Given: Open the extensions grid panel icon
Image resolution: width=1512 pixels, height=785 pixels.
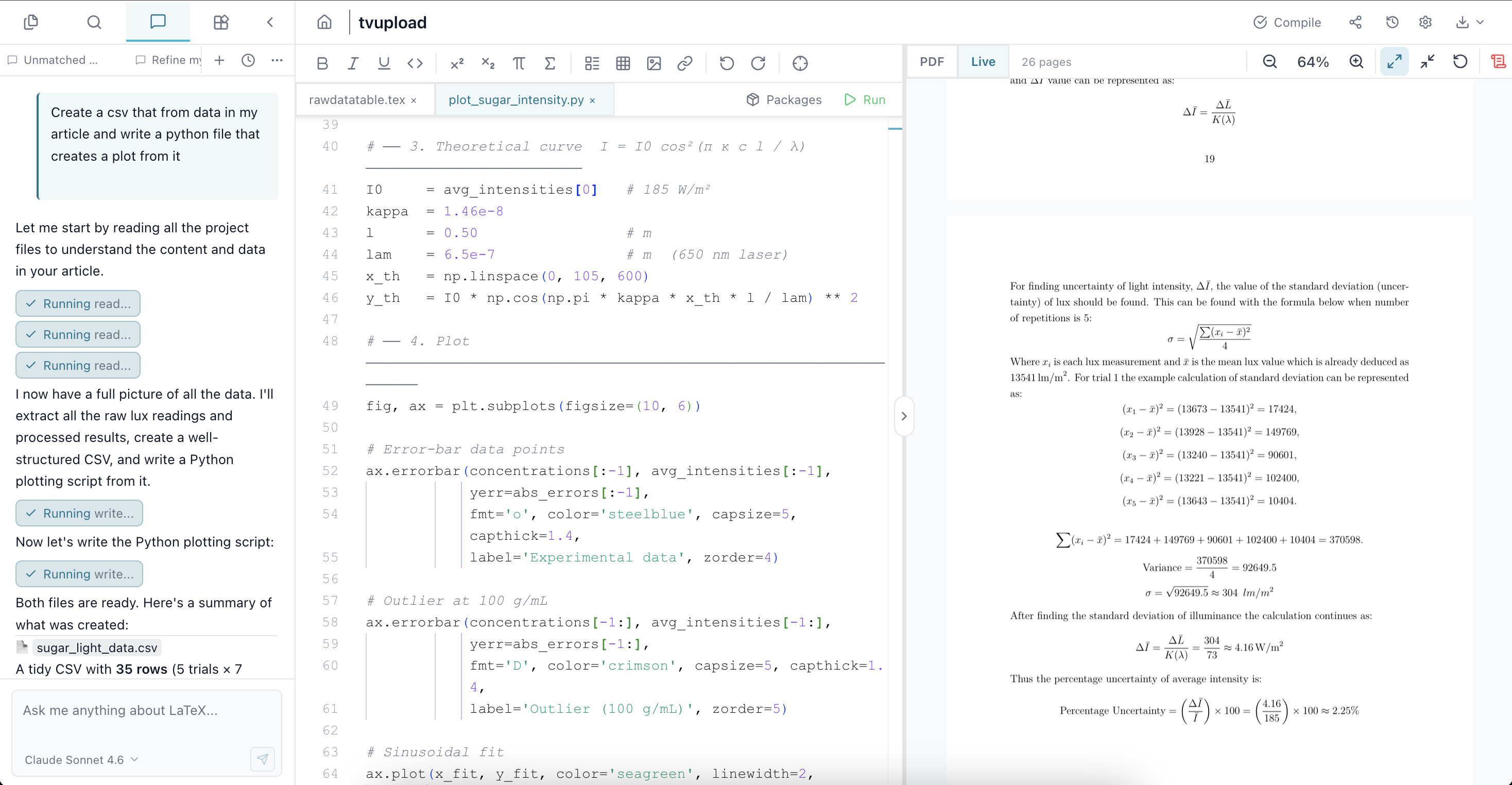Looking at the screenshot, I should pyautogui.click(x=221, y=22).
